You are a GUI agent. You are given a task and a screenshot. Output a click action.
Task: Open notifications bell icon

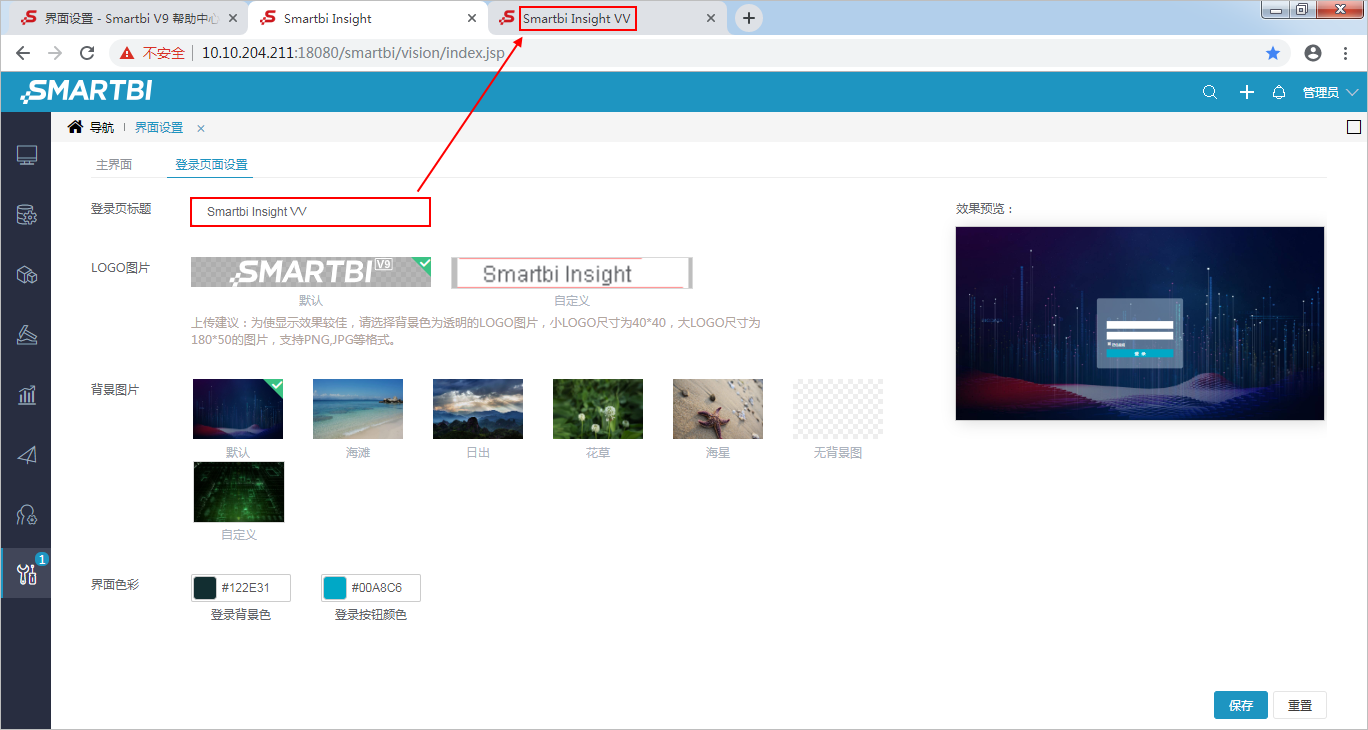tap(1278, 92)
